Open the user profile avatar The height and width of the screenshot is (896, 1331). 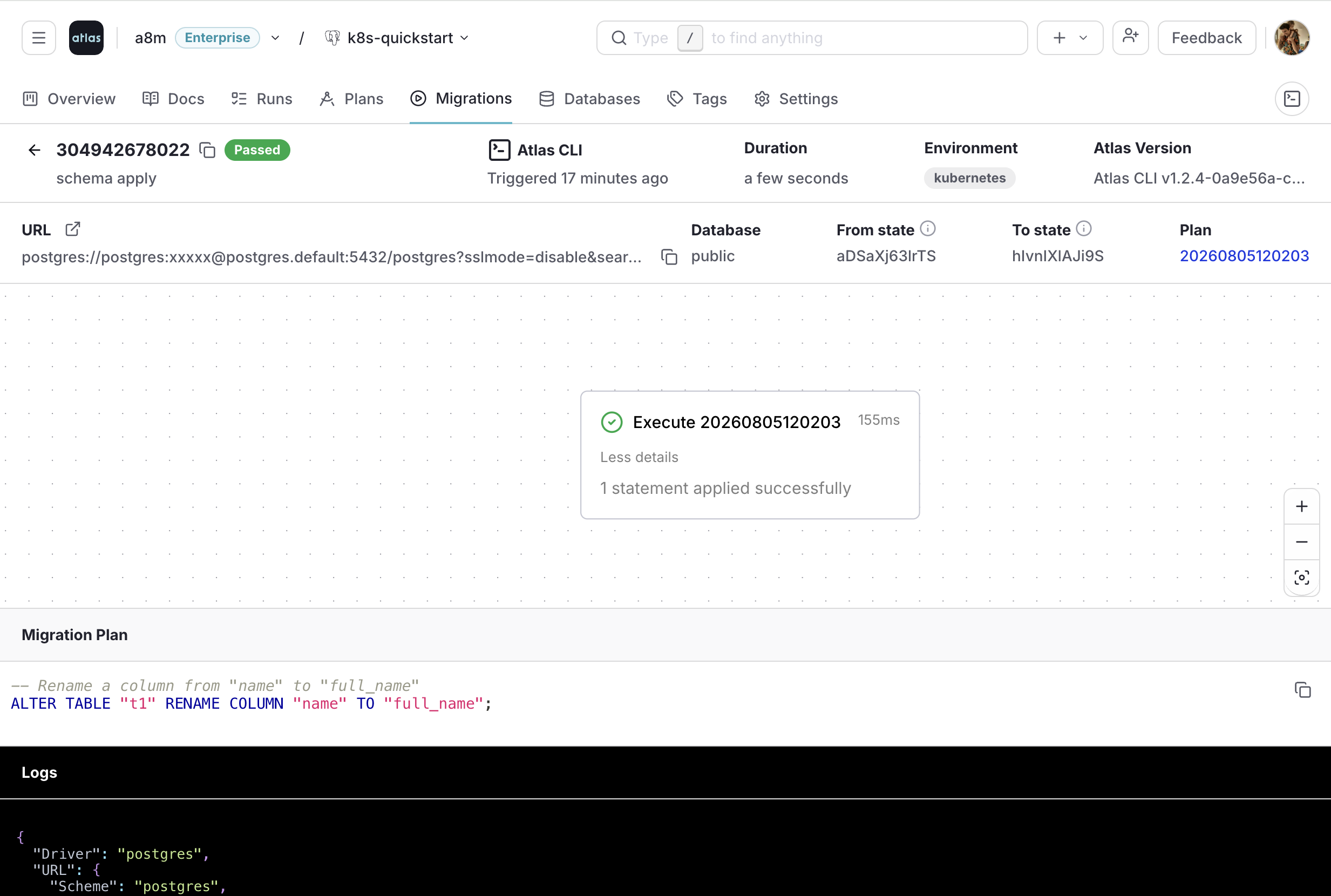pos(1292,38)
